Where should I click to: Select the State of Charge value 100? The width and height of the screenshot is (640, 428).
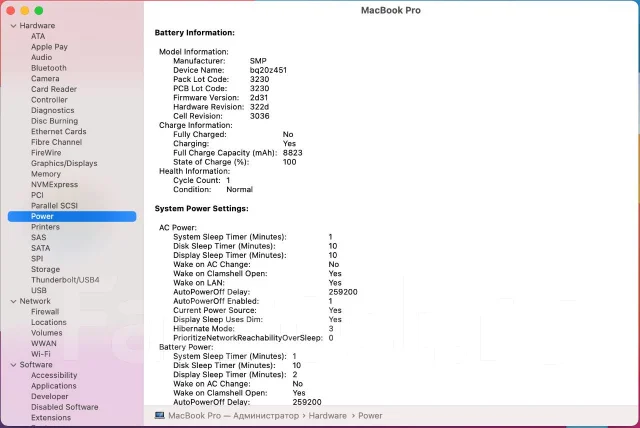point(289,162)
